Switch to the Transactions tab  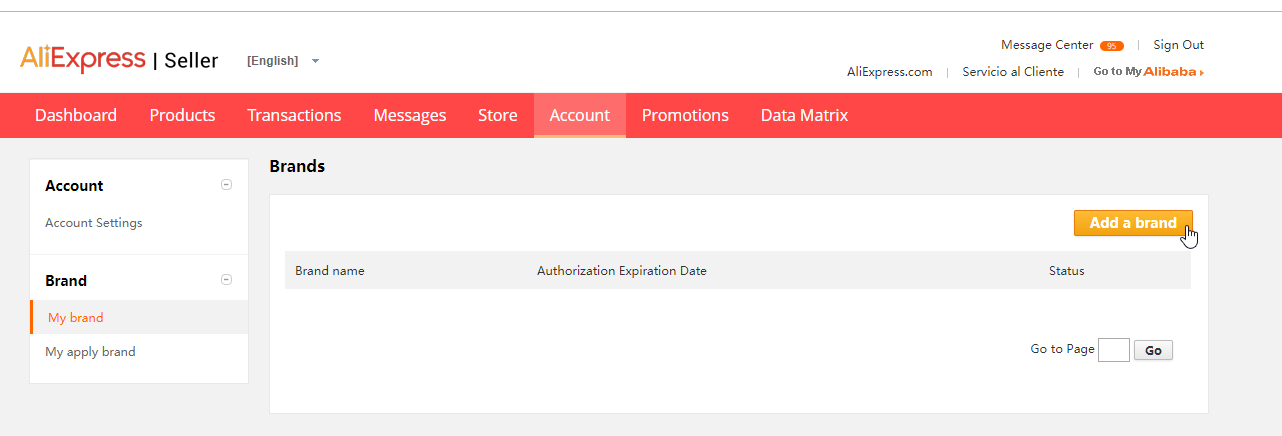(294, 115)
